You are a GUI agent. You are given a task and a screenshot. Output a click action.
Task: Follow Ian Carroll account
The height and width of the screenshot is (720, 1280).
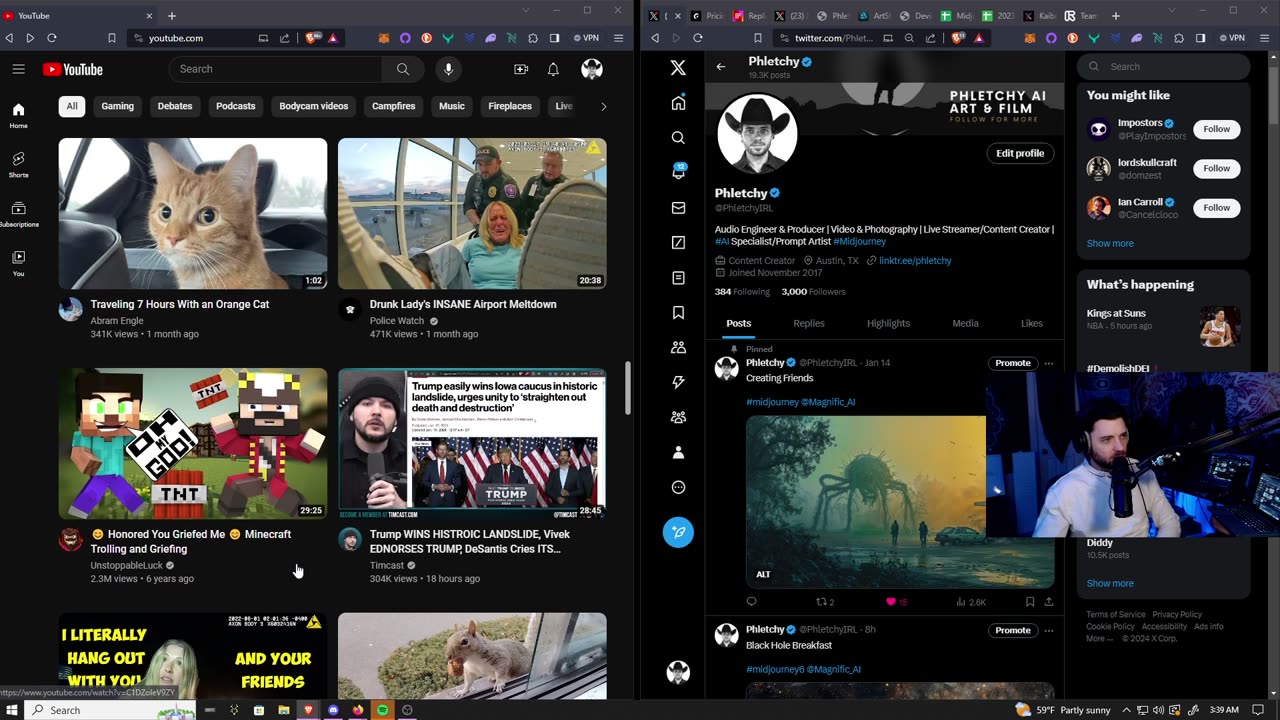point(1216,207)
